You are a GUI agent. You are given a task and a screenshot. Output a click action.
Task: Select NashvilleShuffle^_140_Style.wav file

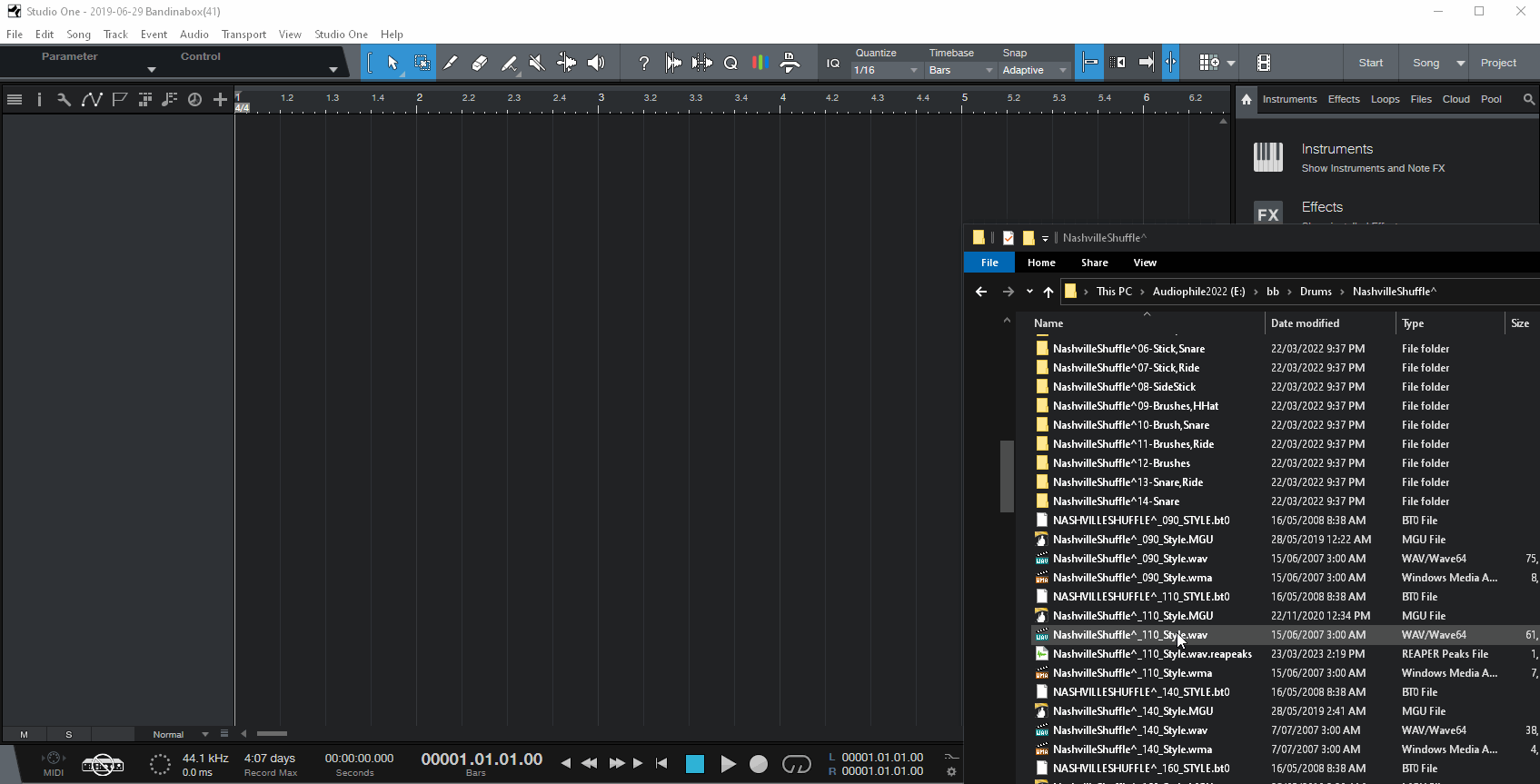click(x=1129, y=730)
